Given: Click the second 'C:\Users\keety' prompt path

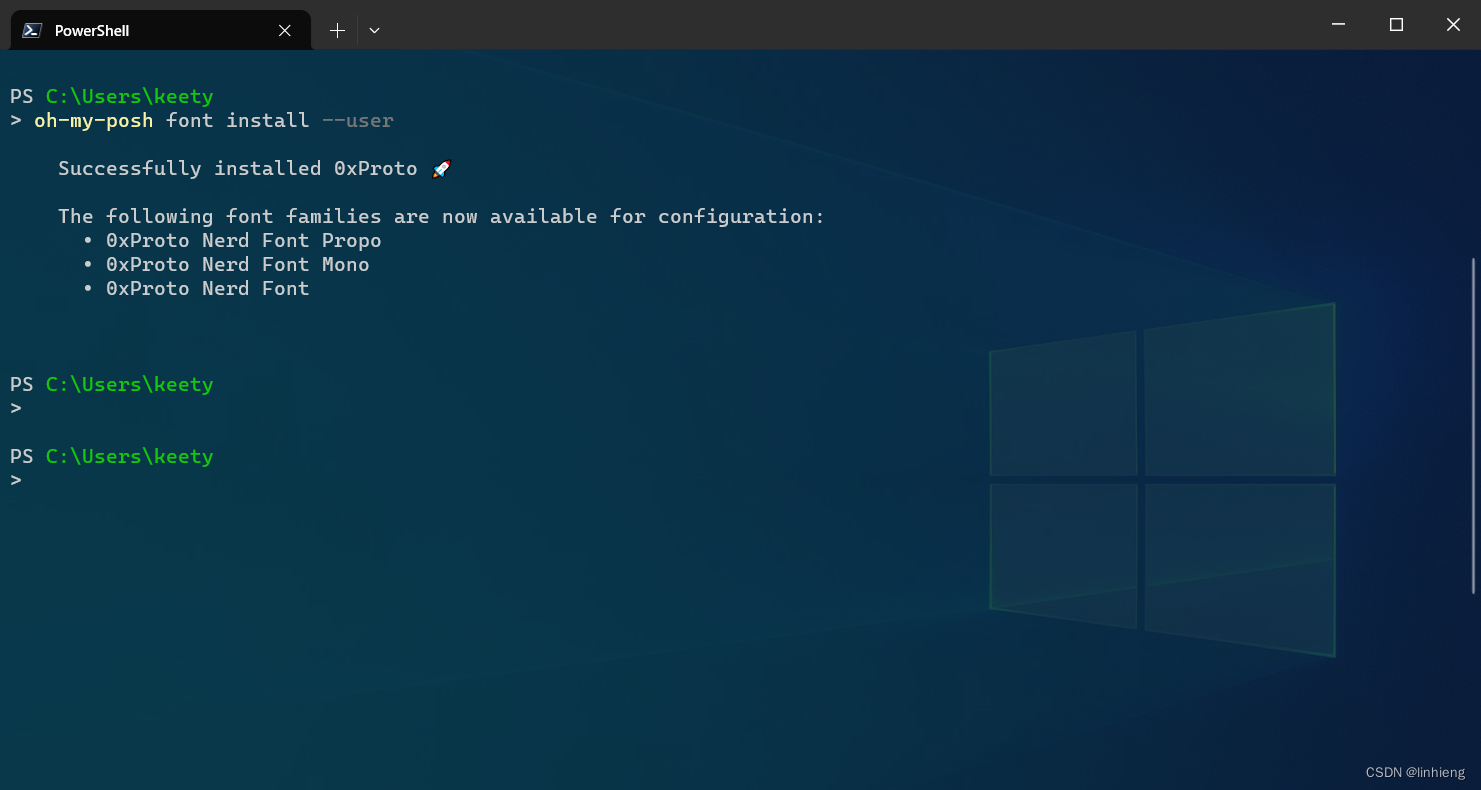Looking at the screenshot, I should pos(130,384).
